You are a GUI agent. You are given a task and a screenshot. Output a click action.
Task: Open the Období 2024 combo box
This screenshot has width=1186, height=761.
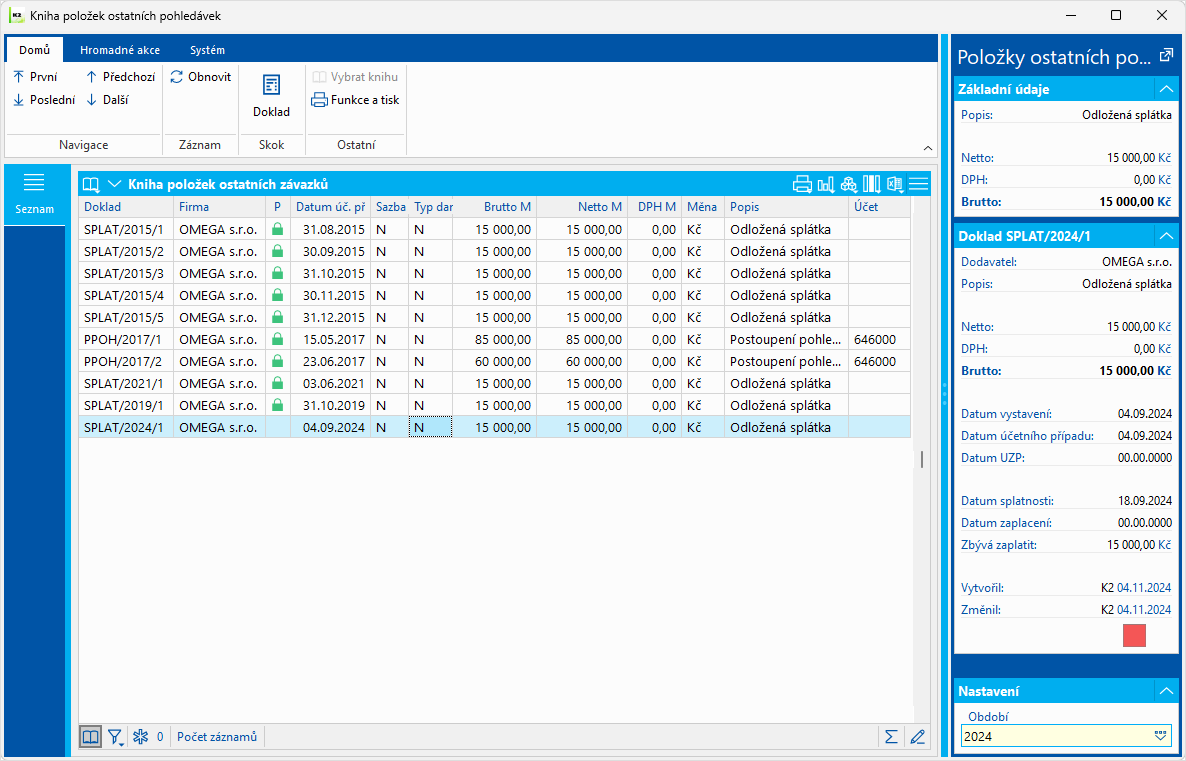click(x=1160, y=735)
